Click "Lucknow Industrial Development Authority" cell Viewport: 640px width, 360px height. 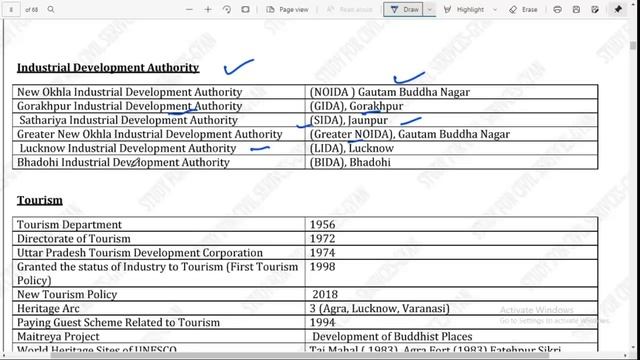pos(158,148)
